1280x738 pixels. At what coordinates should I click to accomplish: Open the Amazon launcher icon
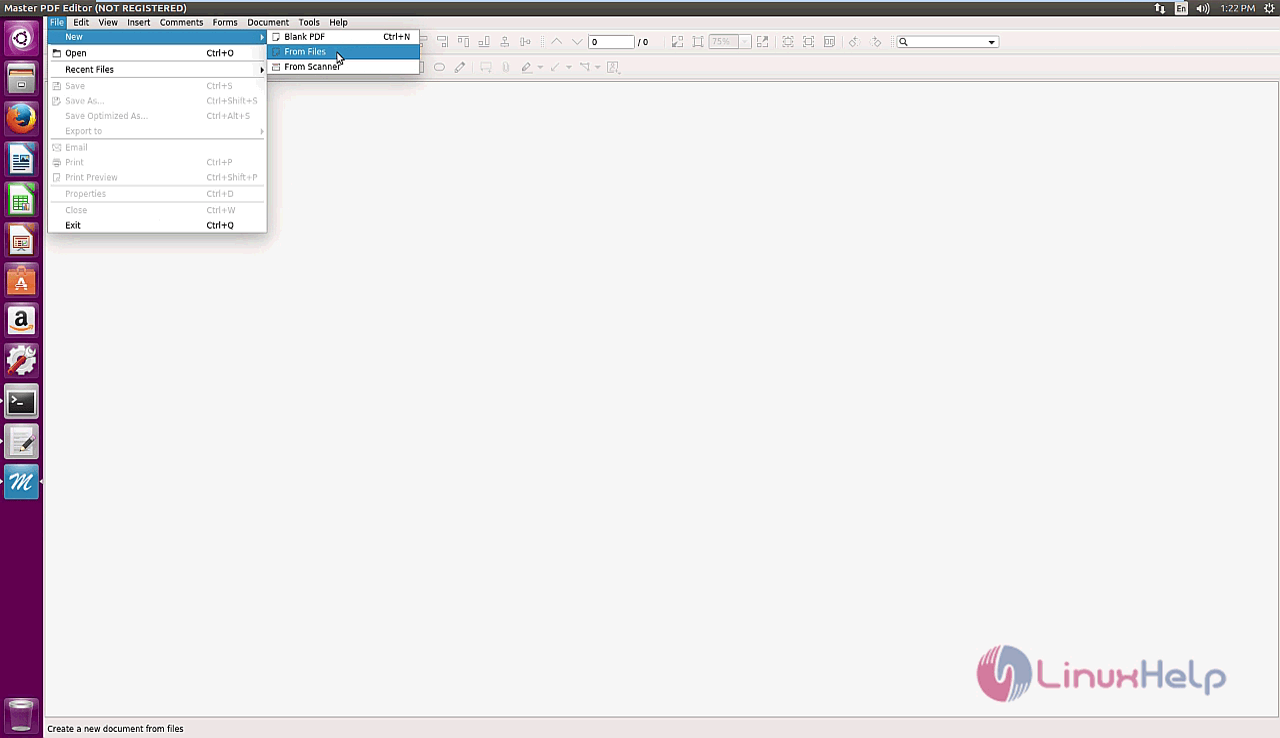click(21, 321)
